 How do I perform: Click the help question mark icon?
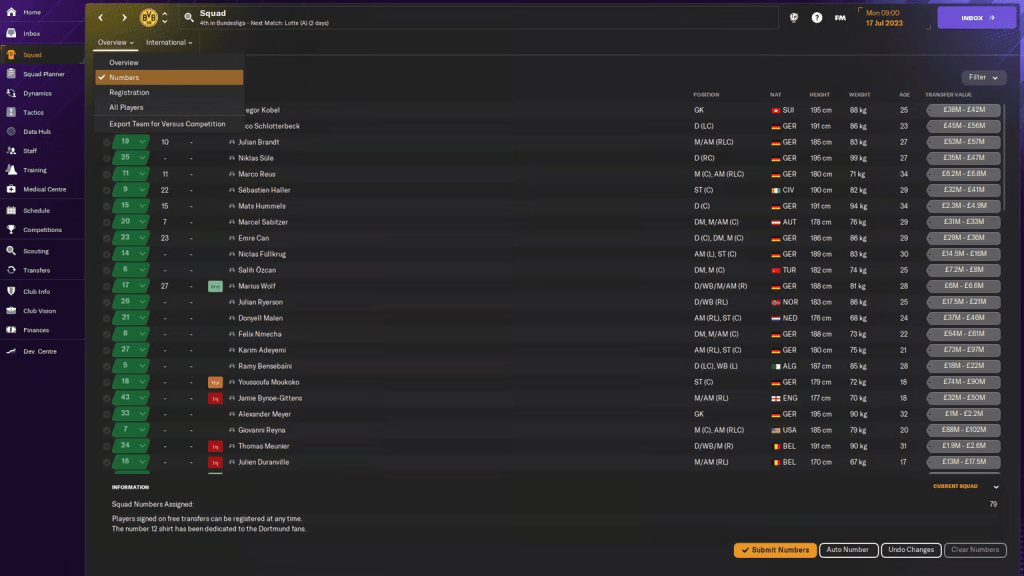click(817, 18)
